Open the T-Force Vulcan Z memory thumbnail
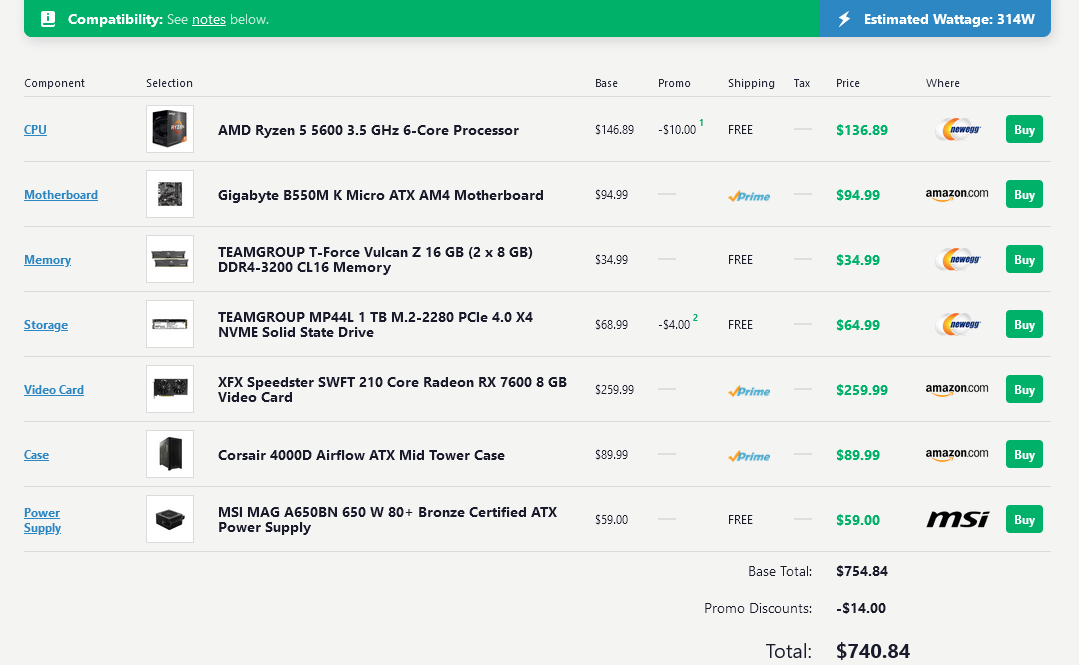 click(170, 259)
